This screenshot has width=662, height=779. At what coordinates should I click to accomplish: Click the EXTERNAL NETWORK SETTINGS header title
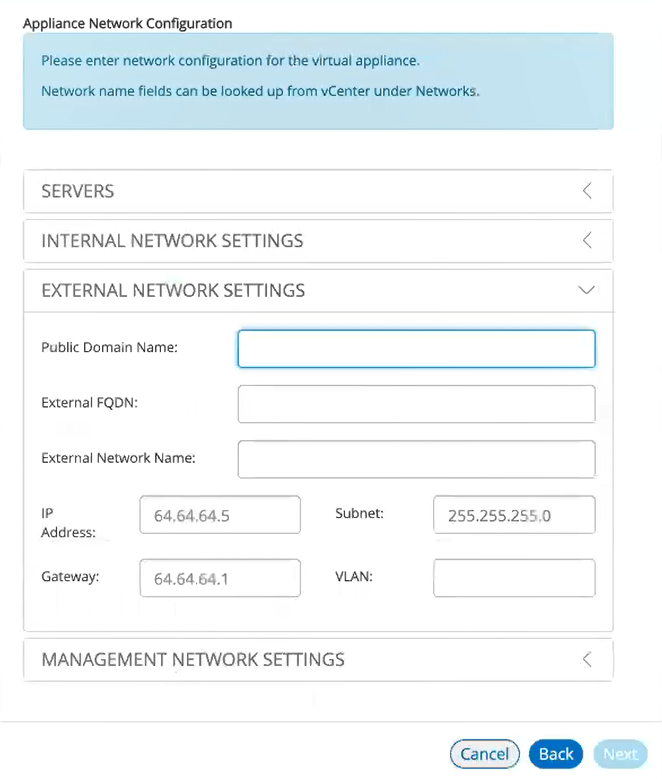click(173, 290)
